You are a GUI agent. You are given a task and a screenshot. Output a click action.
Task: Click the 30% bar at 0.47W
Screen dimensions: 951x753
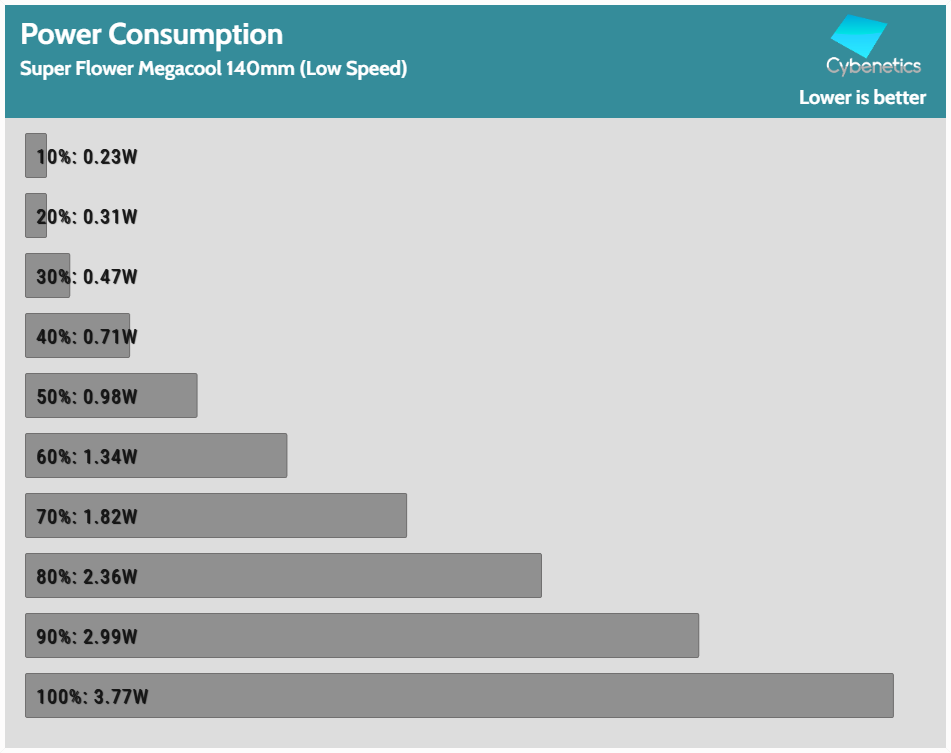click(47, 276)
